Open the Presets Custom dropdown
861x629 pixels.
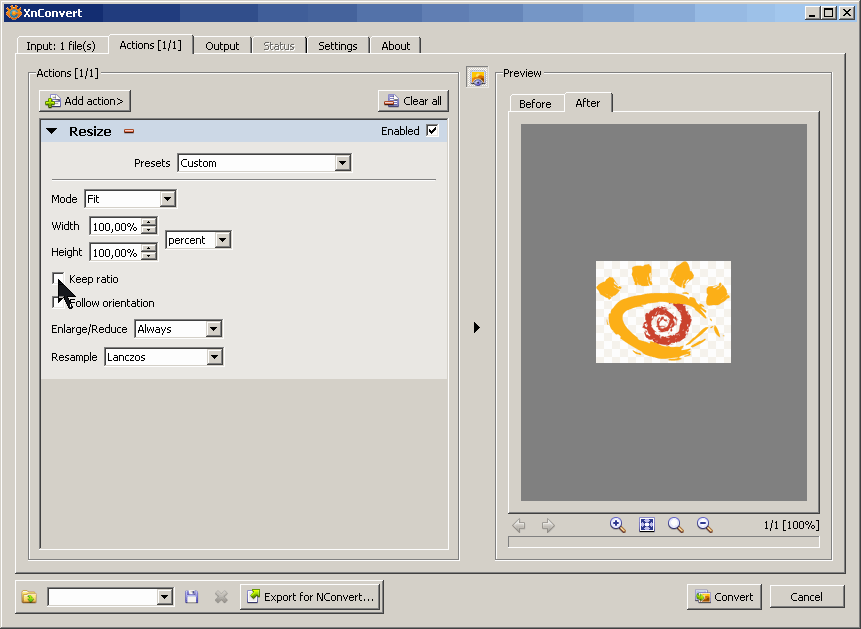pyautogui.click(x=264, y=163)
